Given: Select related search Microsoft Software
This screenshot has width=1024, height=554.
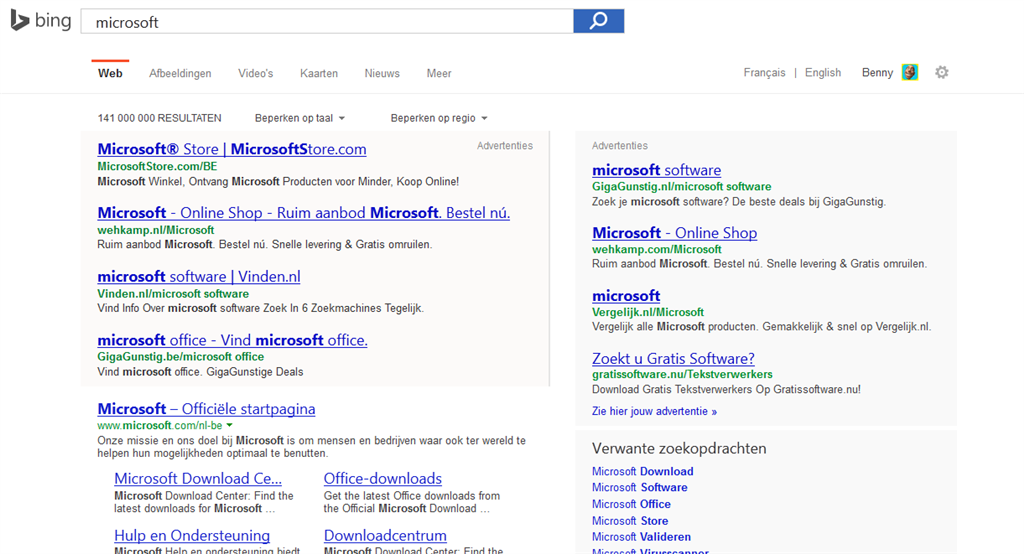Looking at the screenshot, I should tap(639, 487).
